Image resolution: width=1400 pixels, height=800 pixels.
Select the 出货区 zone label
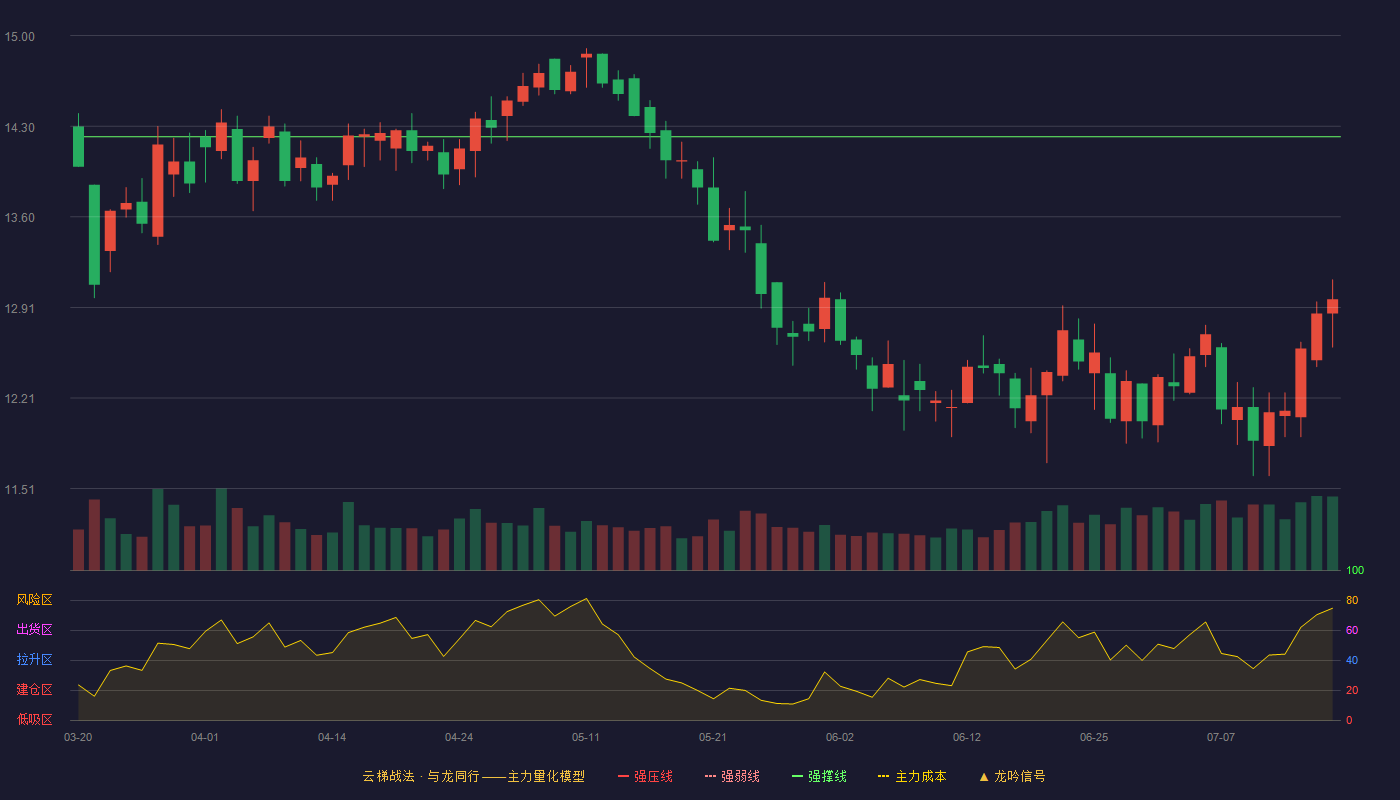tap(34, 630)
